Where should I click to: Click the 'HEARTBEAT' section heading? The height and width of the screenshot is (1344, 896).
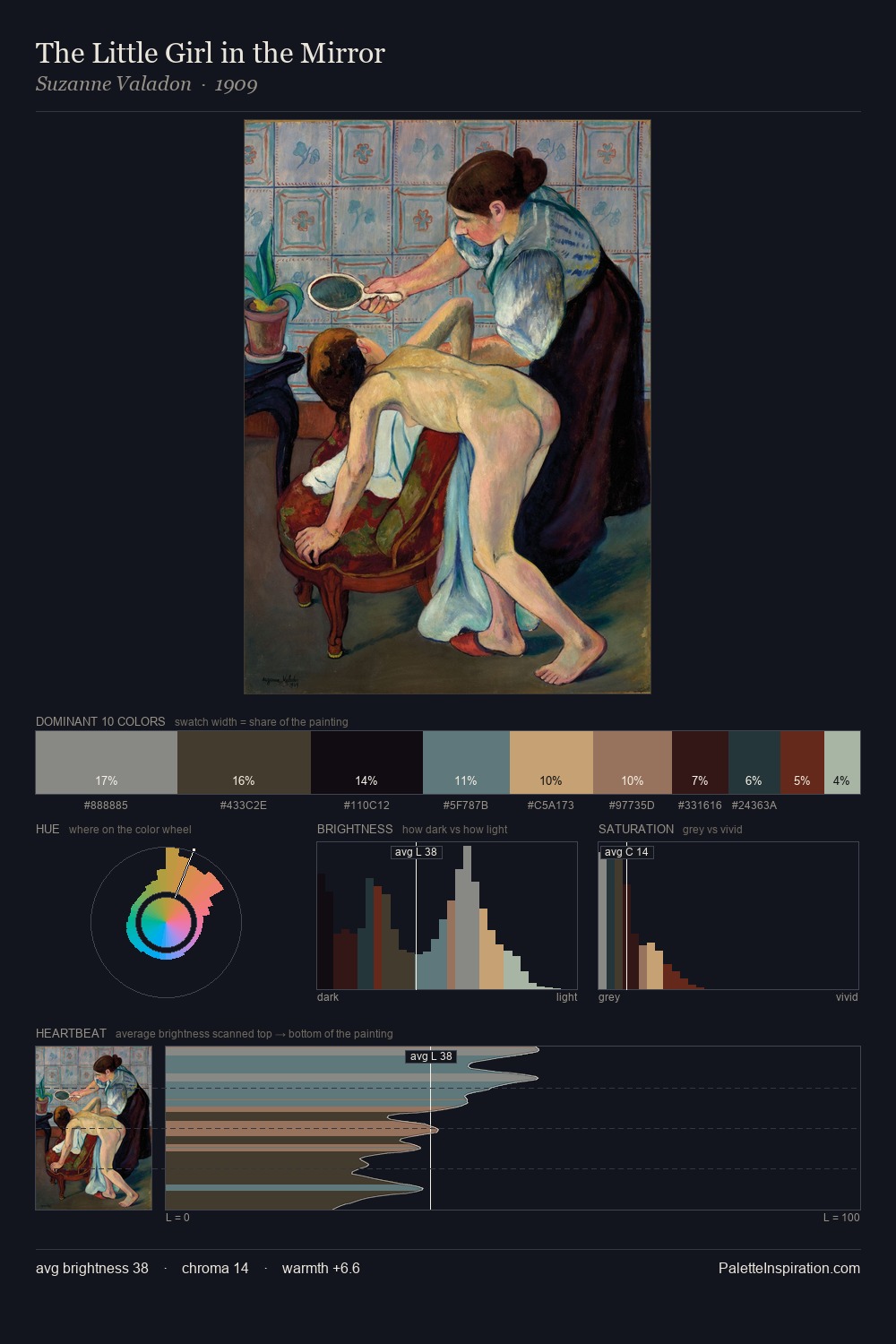point(71,1033)
